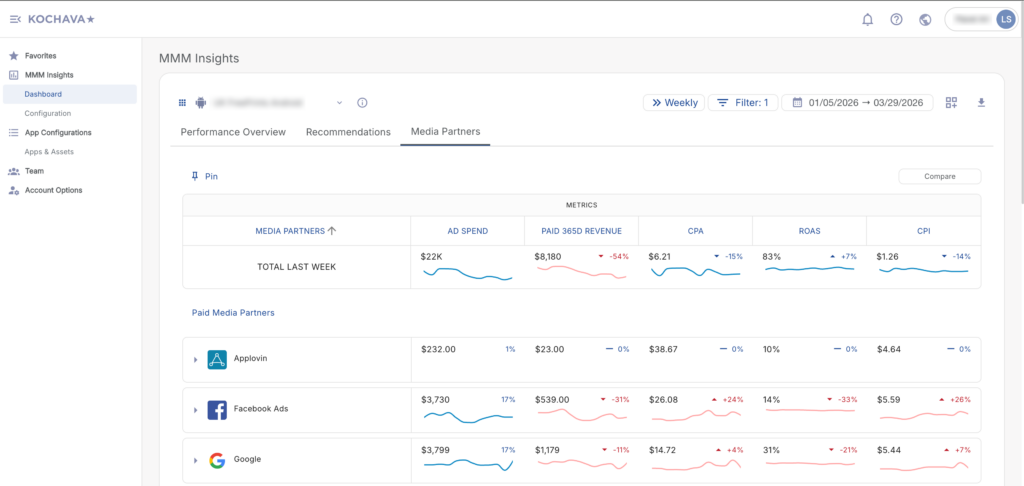Open the Weekly granularity selector
Screen dimensions: 1024x486
click(x=672, y=103)
